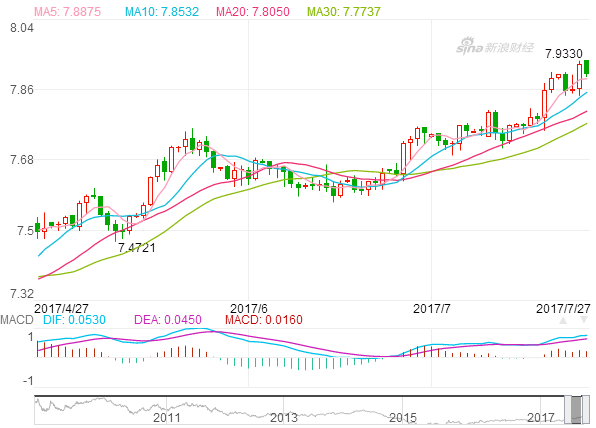Click the dark selected range in overview
The image size is (596, 428).
pos(577,409)
